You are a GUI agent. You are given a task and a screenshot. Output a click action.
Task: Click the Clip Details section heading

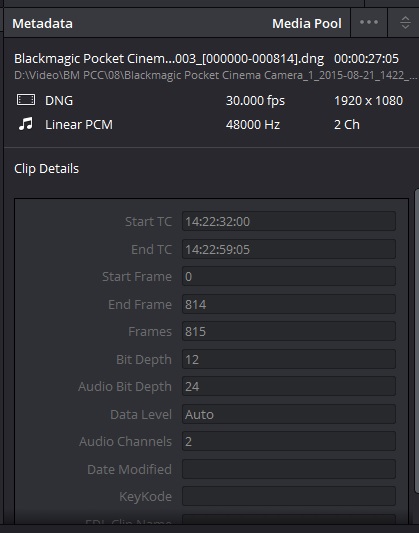[x=47, y=169]
